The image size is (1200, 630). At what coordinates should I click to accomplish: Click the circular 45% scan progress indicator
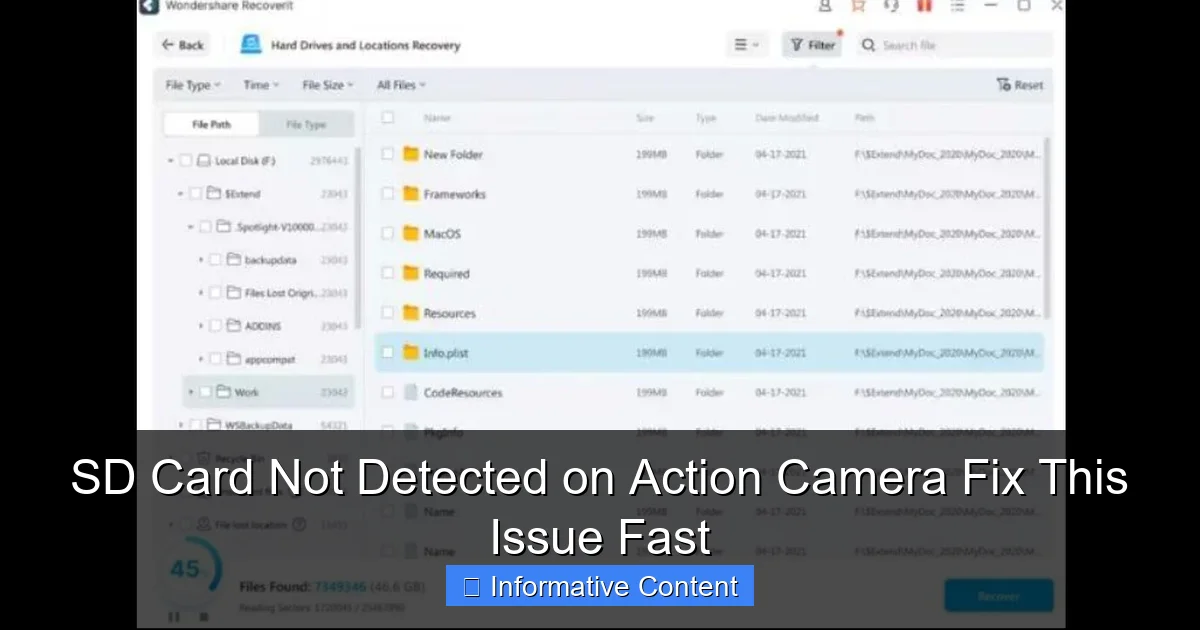click(187, 572)
